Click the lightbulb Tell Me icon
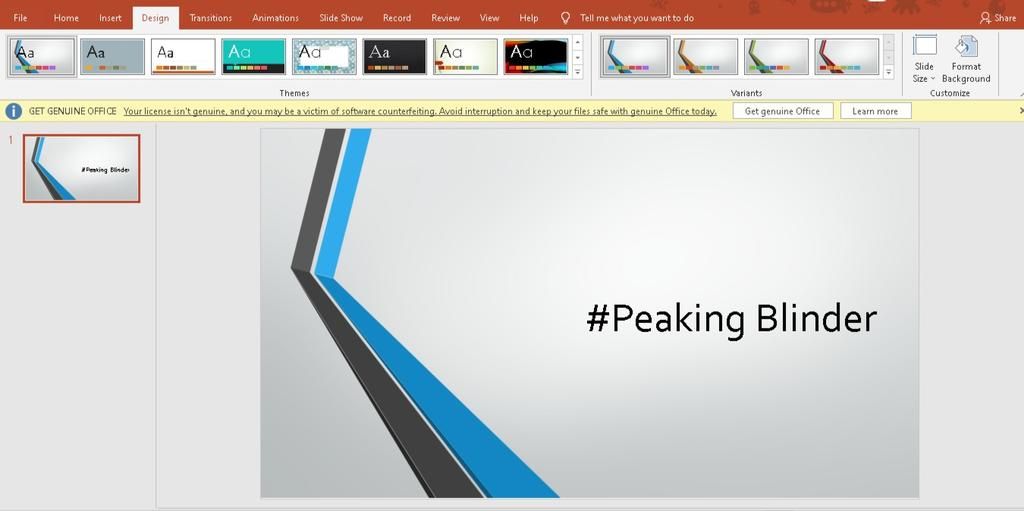The height and width of the screenshot is (511, 1024). (x=566, y=18)
